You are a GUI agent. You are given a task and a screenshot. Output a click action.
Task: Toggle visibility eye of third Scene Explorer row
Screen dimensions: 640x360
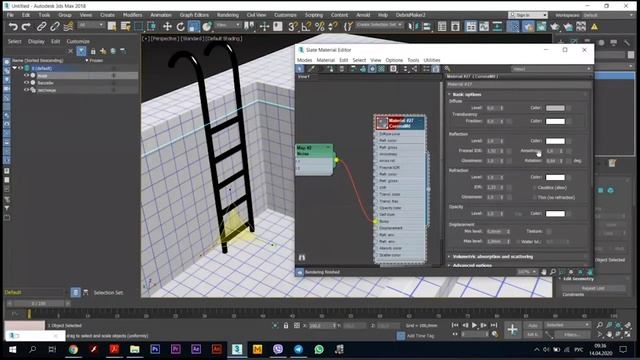(x=26, y=83)
